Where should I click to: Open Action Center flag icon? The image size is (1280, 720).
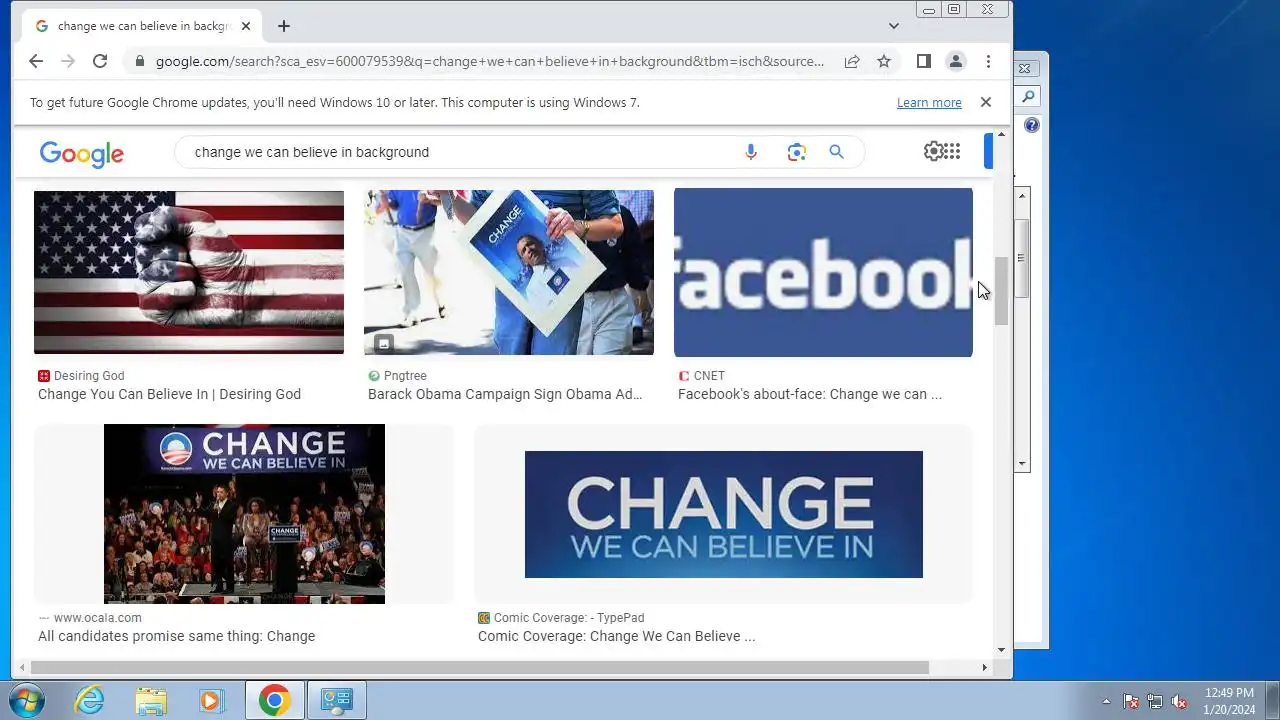tap(1131, 701)
